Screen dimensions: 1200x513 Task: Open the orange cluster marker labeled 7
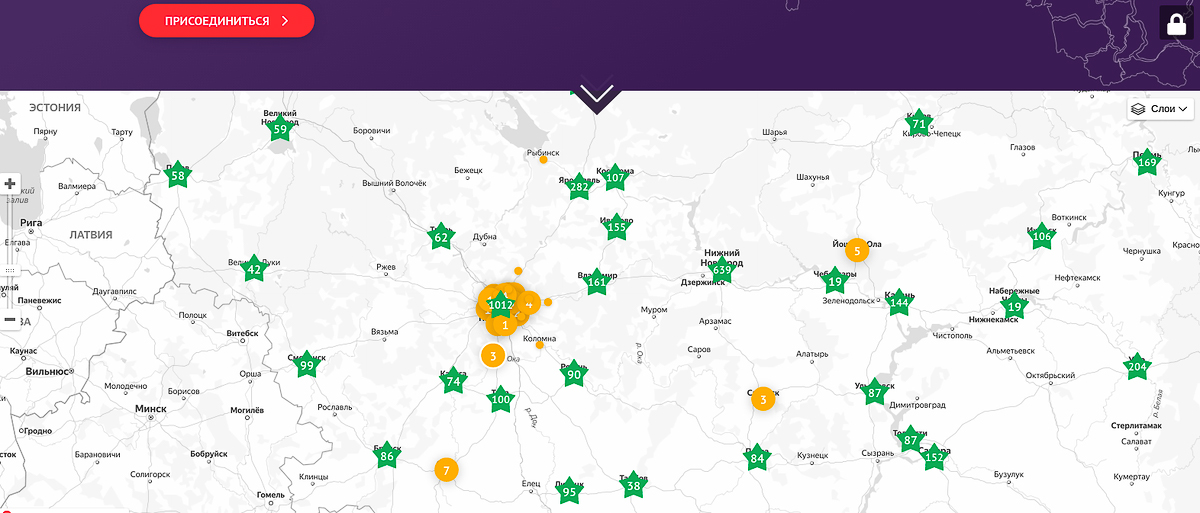pyautogui.click(x=446, y=469)
